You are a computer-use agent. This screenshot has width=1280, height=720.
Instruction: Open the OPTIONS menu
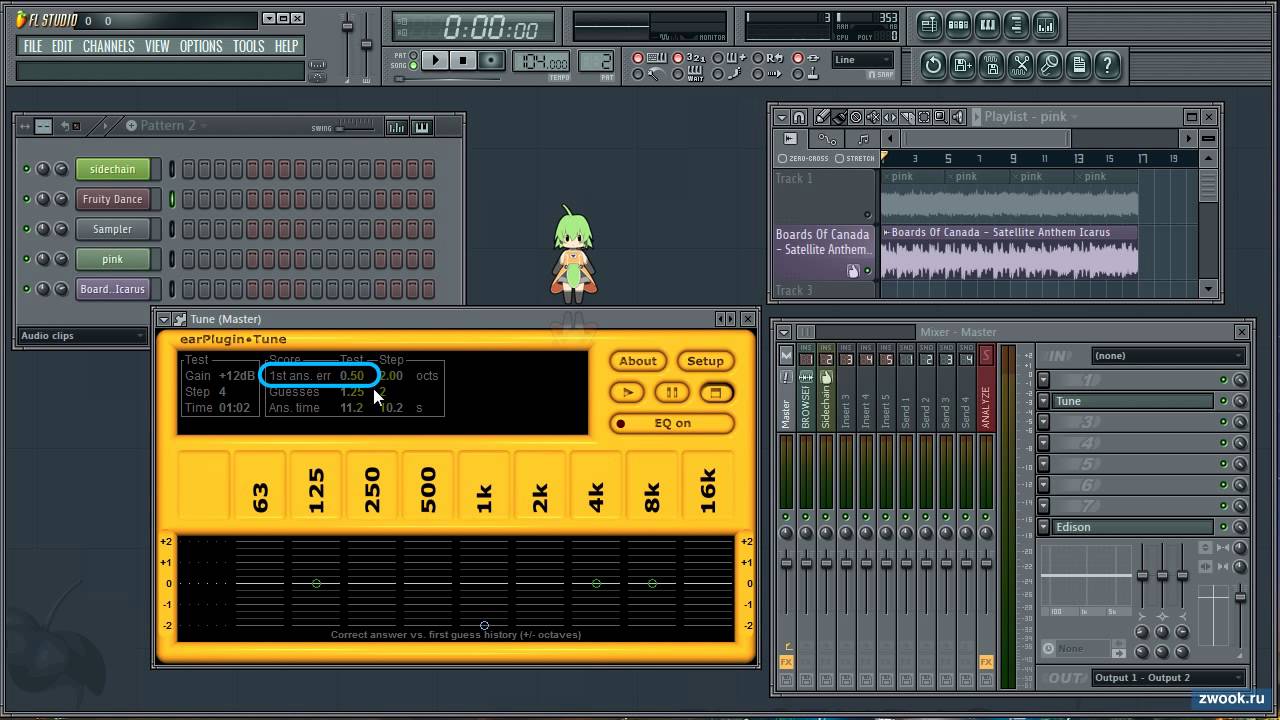coord(201,46)
